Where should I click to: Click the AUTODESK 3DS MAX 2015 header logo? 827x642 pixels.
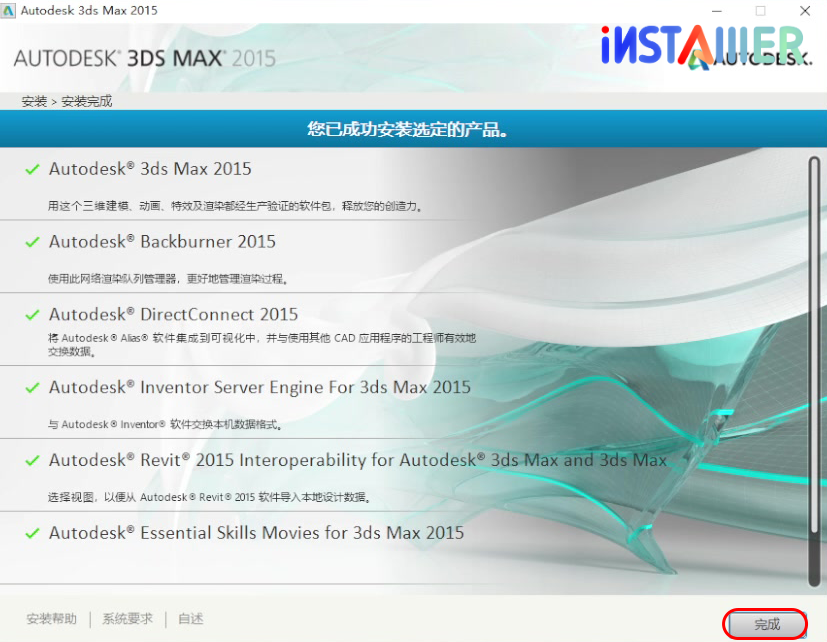point(145,58)
